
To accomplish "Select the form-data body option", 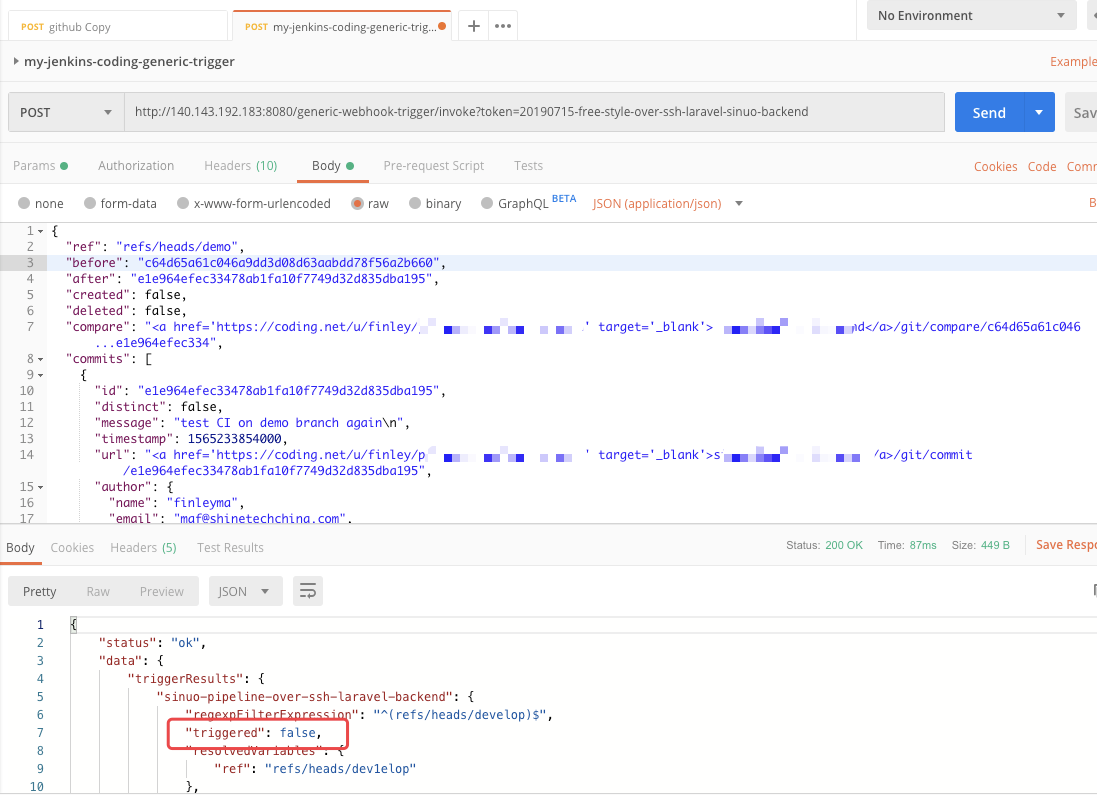I will coord(91,203).
